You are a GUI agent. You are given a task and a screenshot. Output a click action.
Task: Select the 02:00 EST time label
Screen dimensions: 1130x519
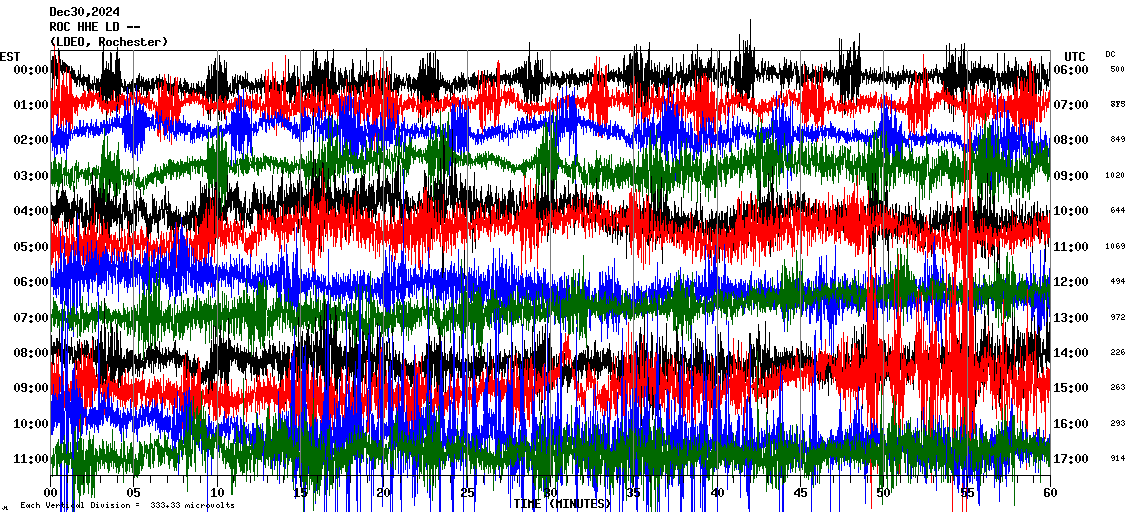tap(30, 140)
